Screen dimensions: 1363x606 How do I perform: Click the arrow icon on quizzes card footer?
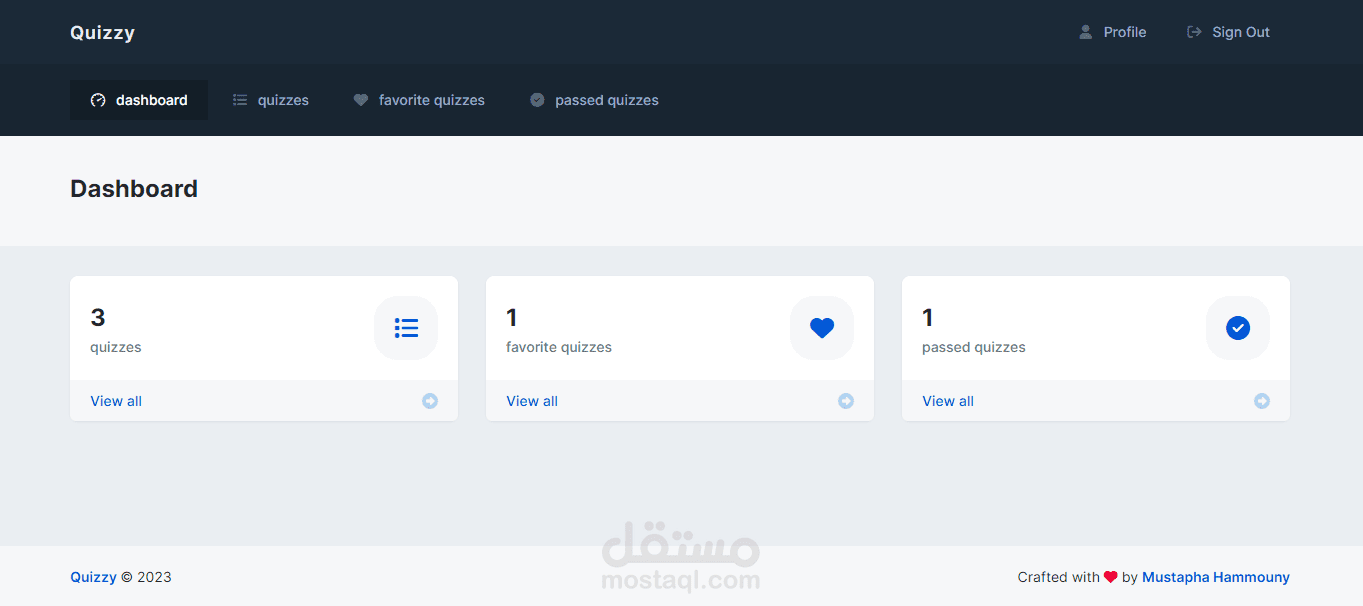point(430,401)
